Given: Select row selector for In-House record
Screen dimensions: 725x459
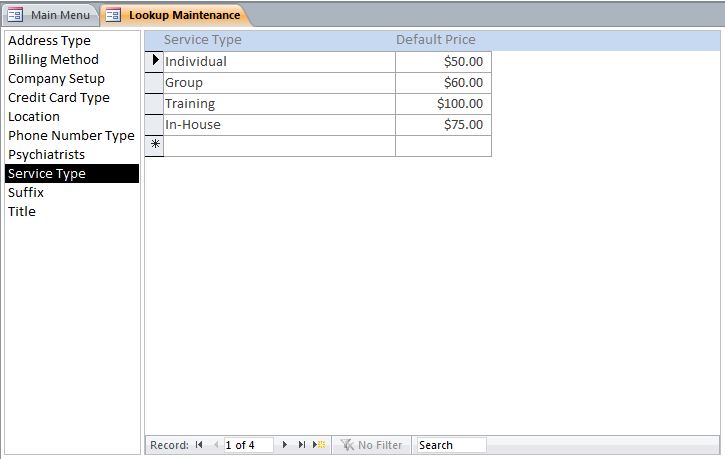Looking at the screenshot, I should 154,125.
